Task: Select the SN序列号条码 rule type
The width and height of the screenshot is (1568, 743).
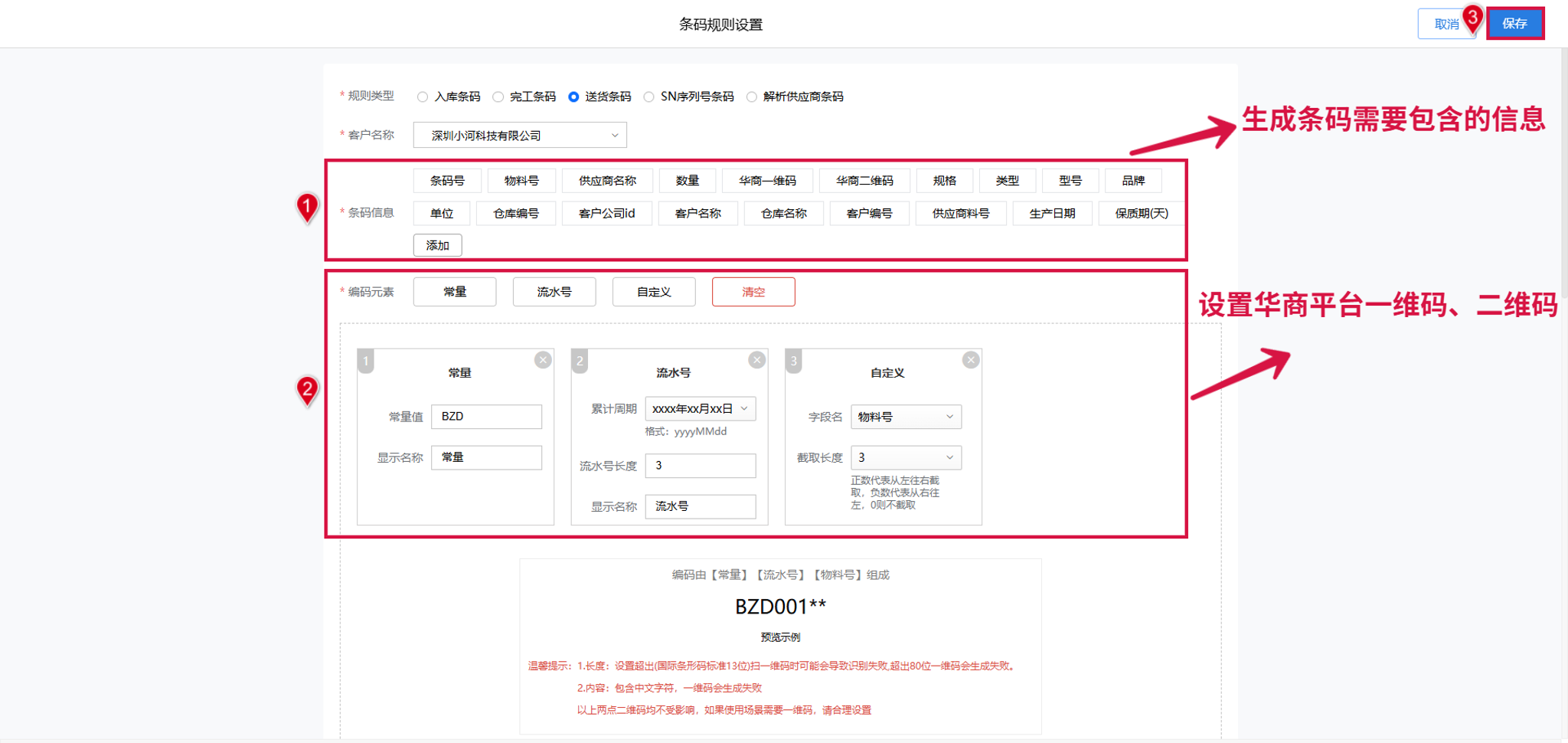Action: 649,97
